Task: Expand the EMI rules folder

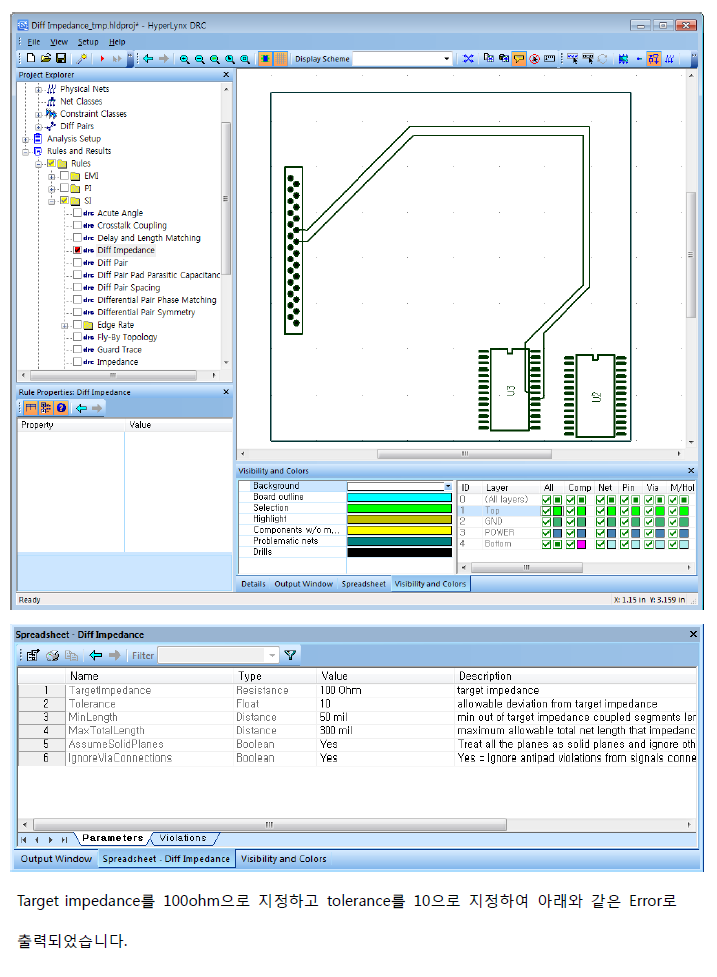Action: pos(52,176)
